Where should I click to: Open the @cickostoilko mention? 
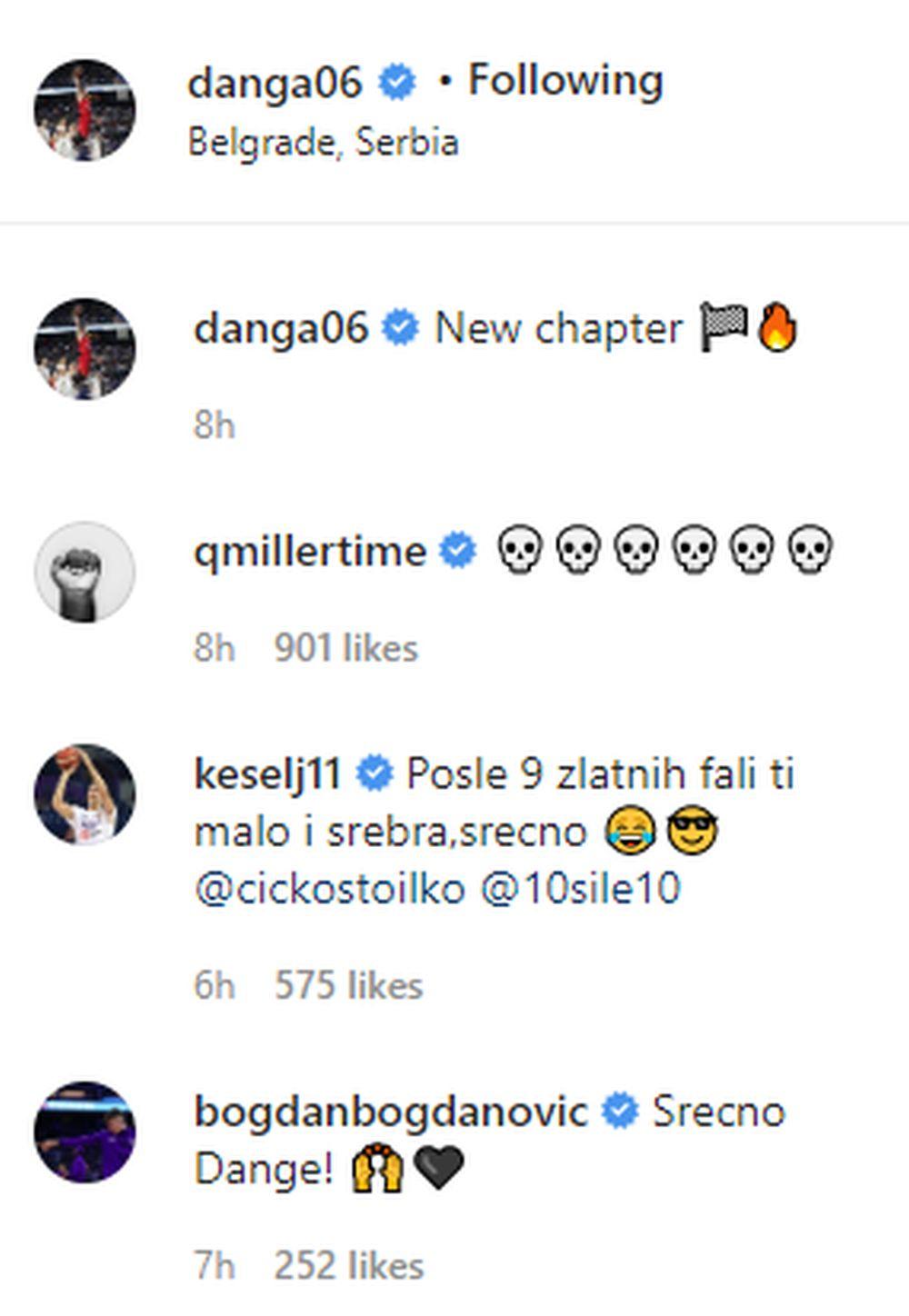[330, 889]
